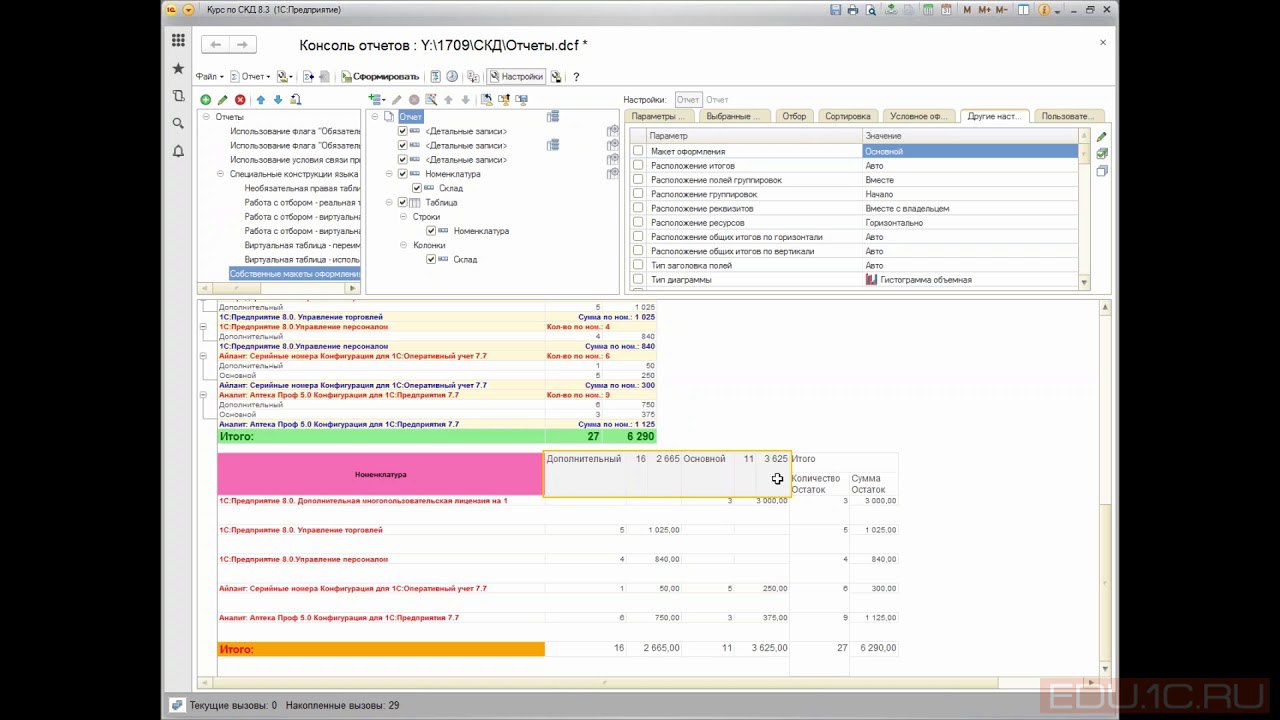1280x720 pixels.
Task: Click the M+ memory button
Action: (x=985, y=9)
